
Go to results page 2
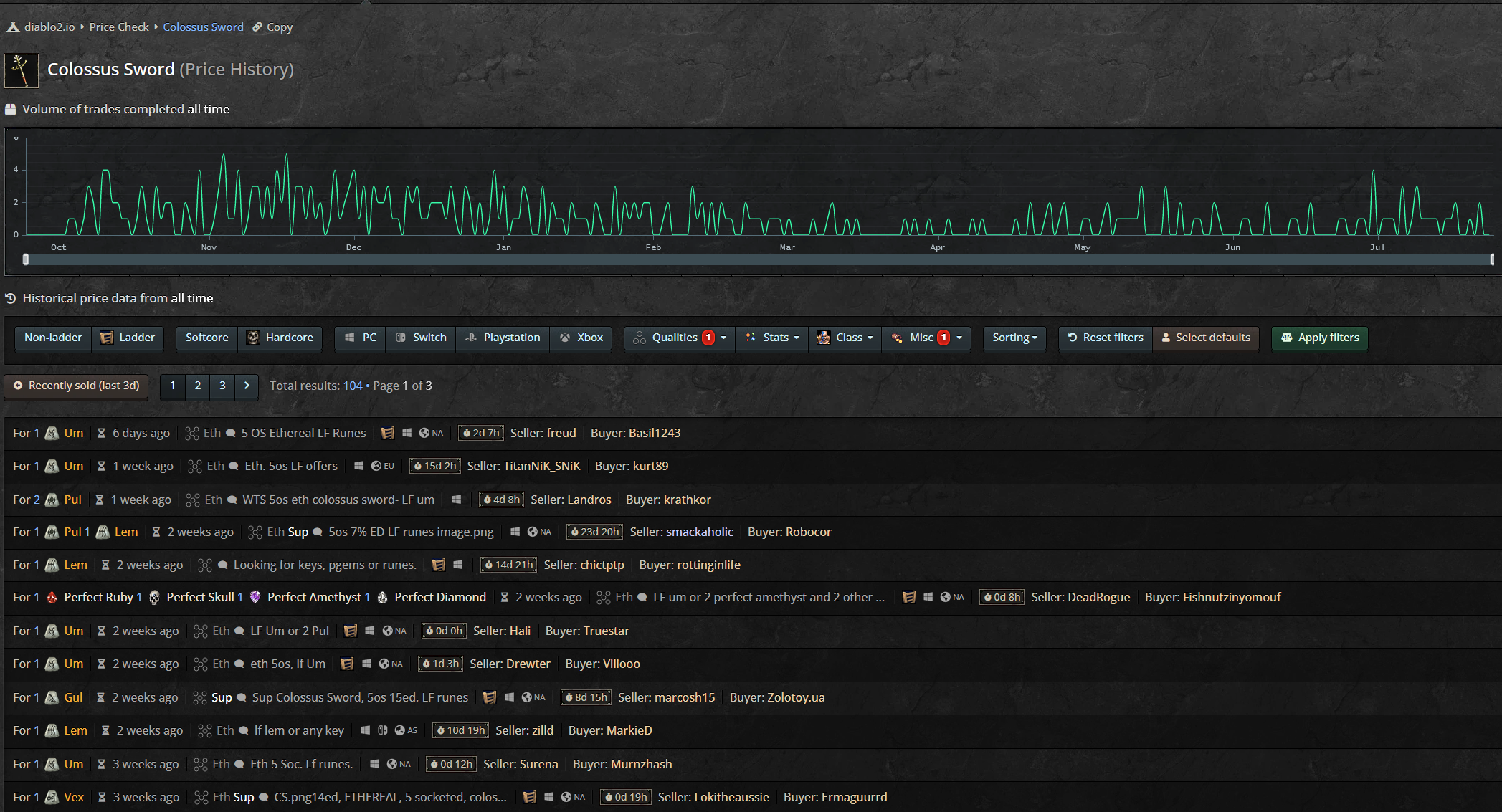[198, 386]
